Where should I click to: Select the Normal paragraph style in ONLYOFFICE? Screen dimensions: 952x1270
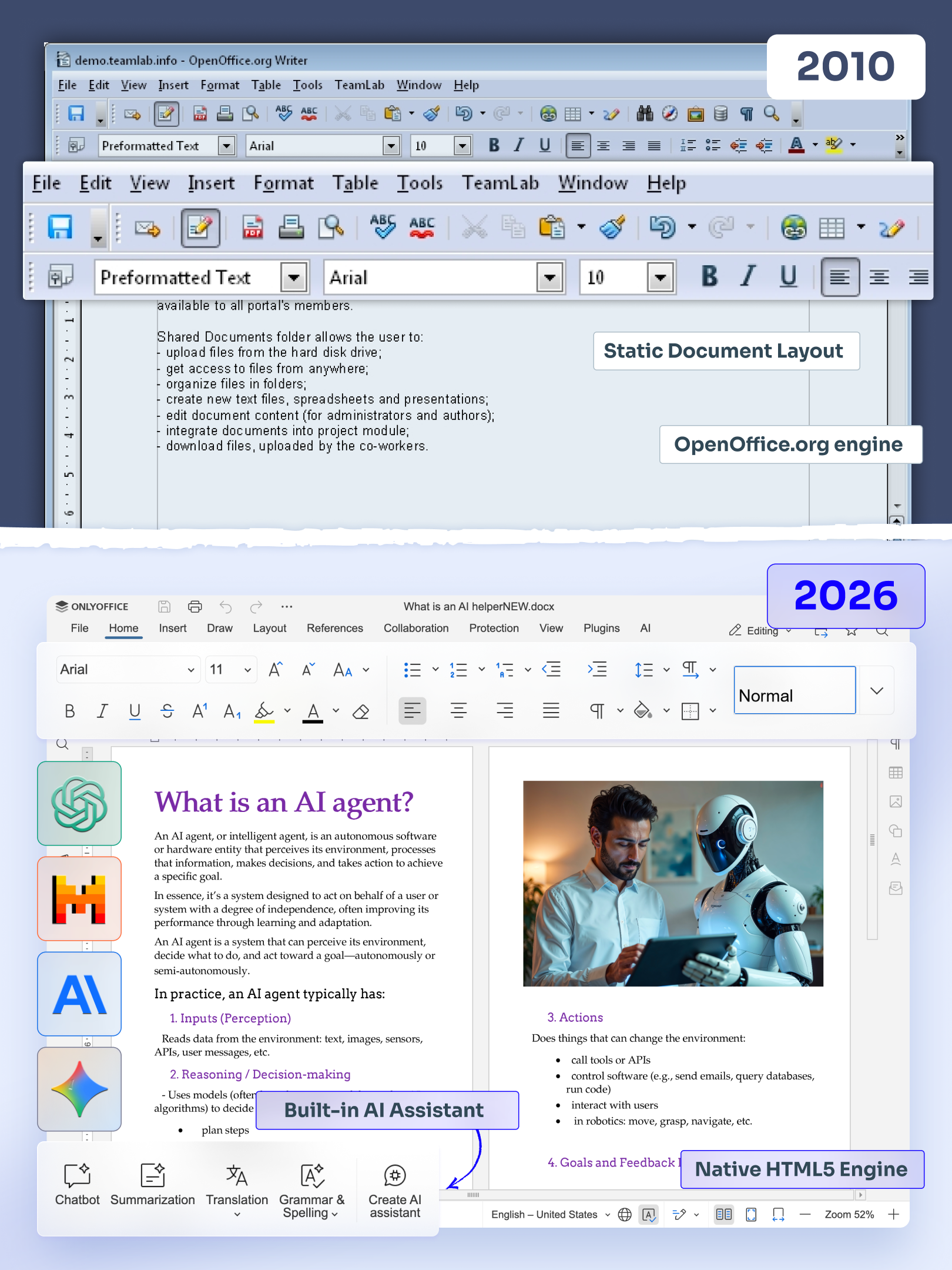pyautogui.click(x=795, y=690)
